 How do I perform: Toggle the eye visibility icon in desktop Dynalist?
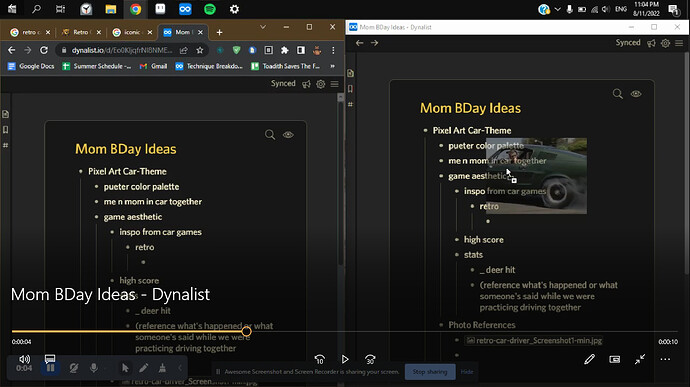point(636,94)
